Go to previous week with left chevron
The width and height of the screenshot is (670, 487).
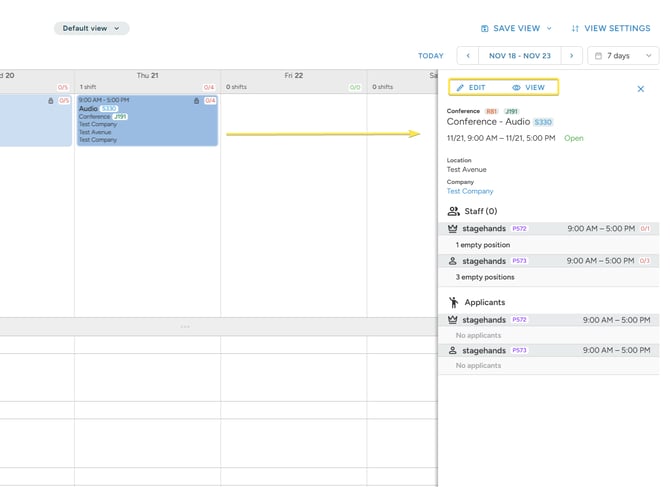click(x=468, y=56)
